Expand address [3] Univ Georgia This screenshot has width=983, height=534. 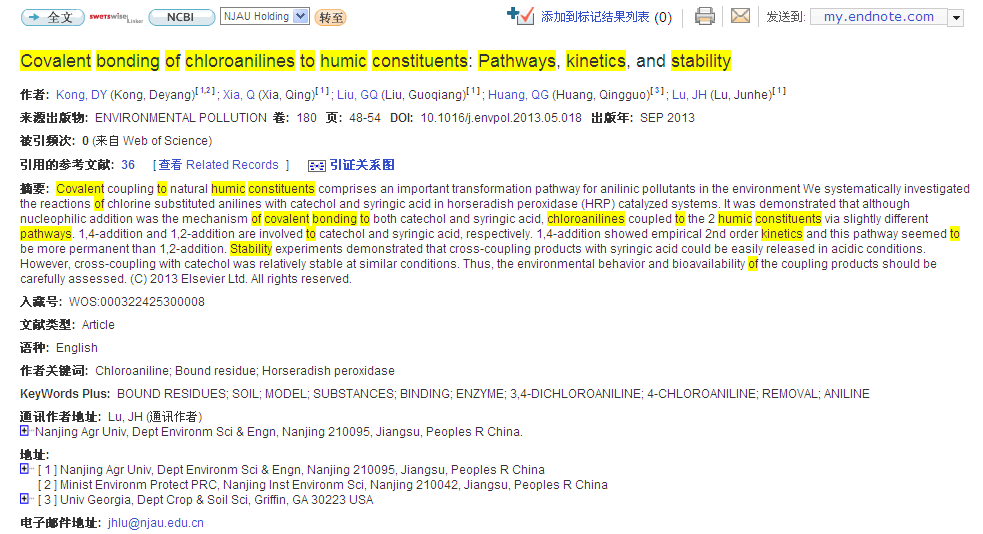25,499
